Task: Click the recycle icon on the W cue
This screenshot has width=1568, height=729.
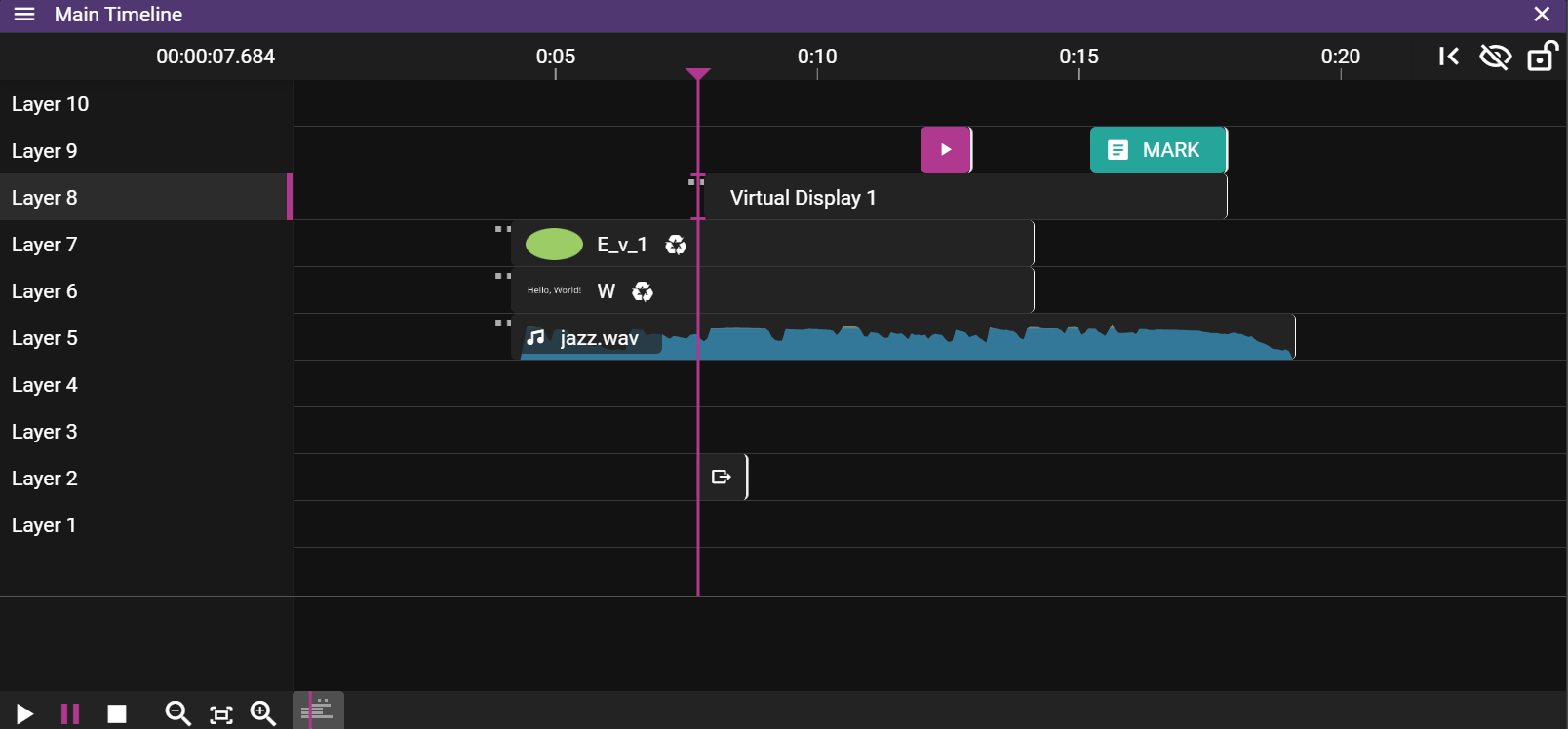Action: click(x=643, y=291)
